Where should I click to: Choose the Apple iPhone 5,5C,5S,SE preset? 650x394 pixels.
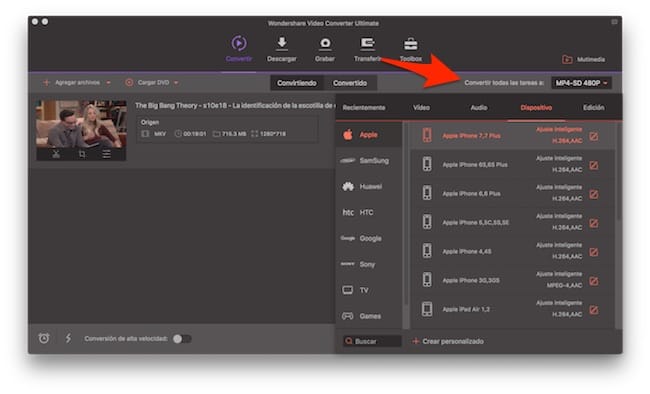click(512, 223)
